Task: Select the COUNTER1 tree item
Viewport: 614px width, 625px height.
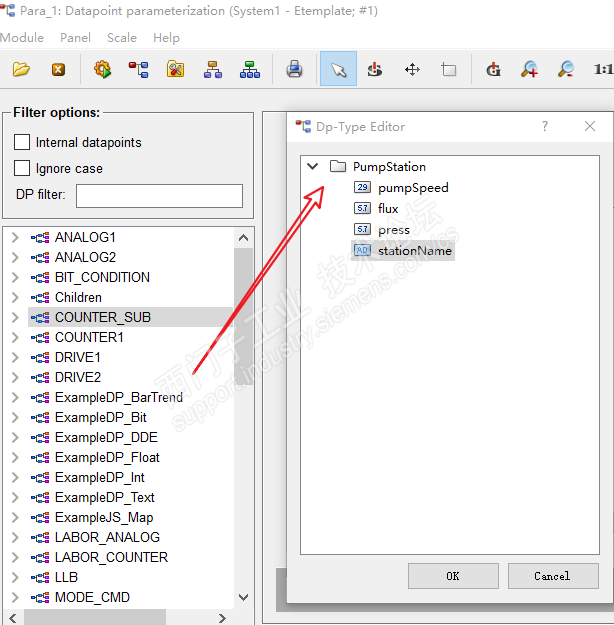Action: pyautogui.click(x=89, y=337)
